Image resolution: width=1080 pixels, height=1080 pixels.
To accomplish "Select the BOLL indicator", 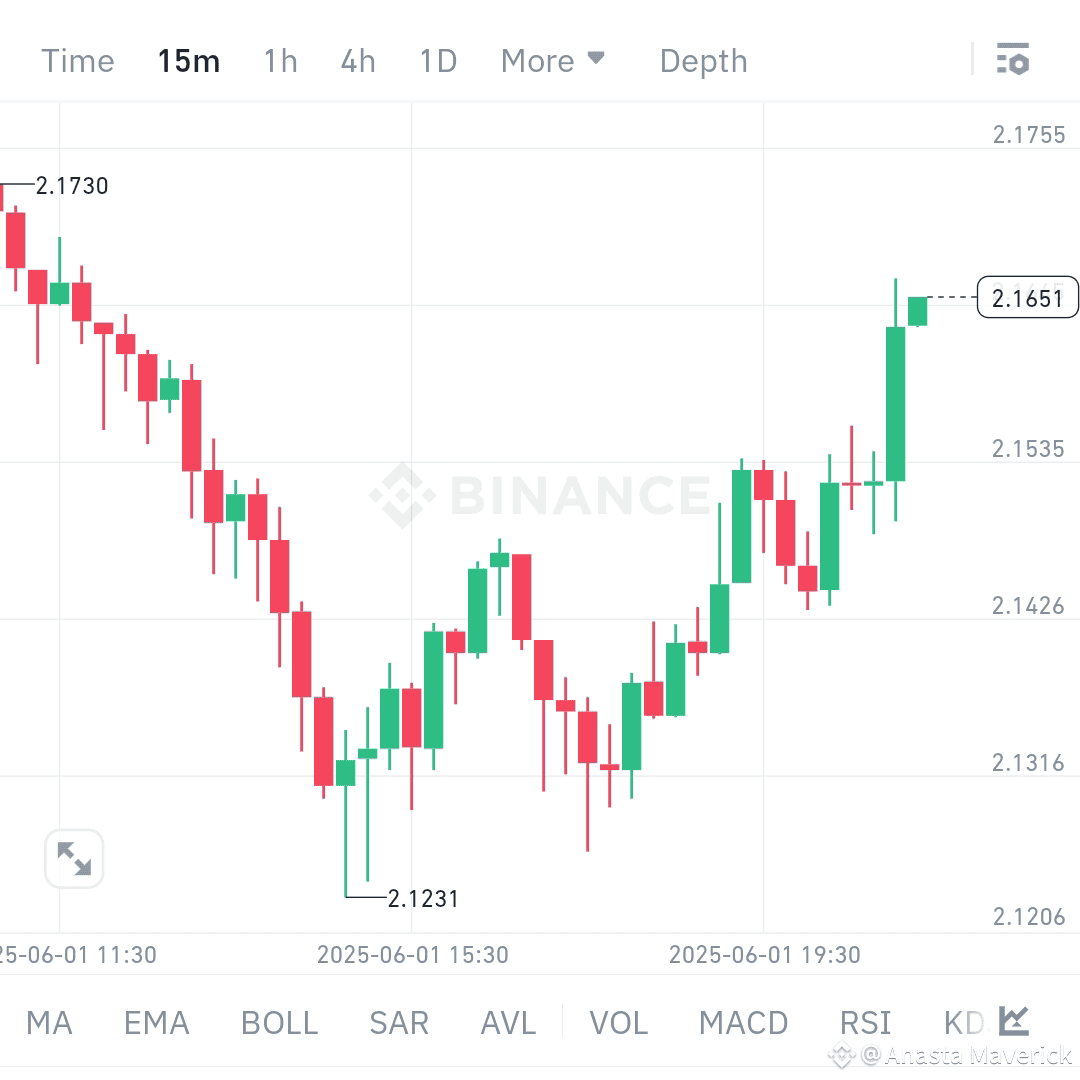I will 278,1022.
